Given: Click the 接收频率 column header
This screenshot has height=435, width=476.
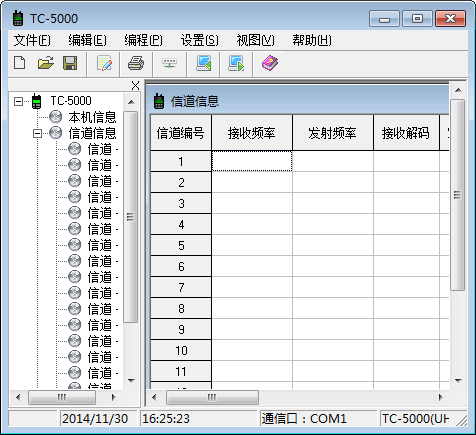Looking at the screenshot, I should coord(252,133).
